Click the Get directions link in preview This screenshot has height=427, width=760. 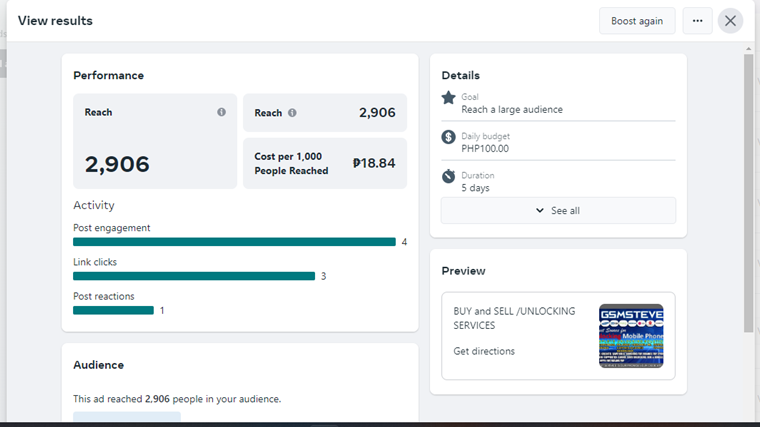[484, 351]
